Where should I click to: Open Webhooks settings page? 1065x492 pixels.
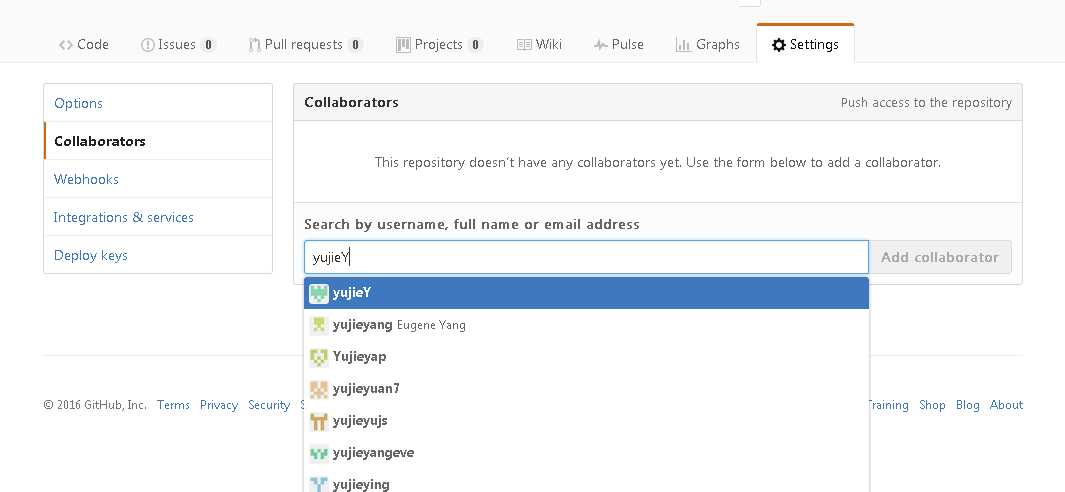tap(158, 179)
